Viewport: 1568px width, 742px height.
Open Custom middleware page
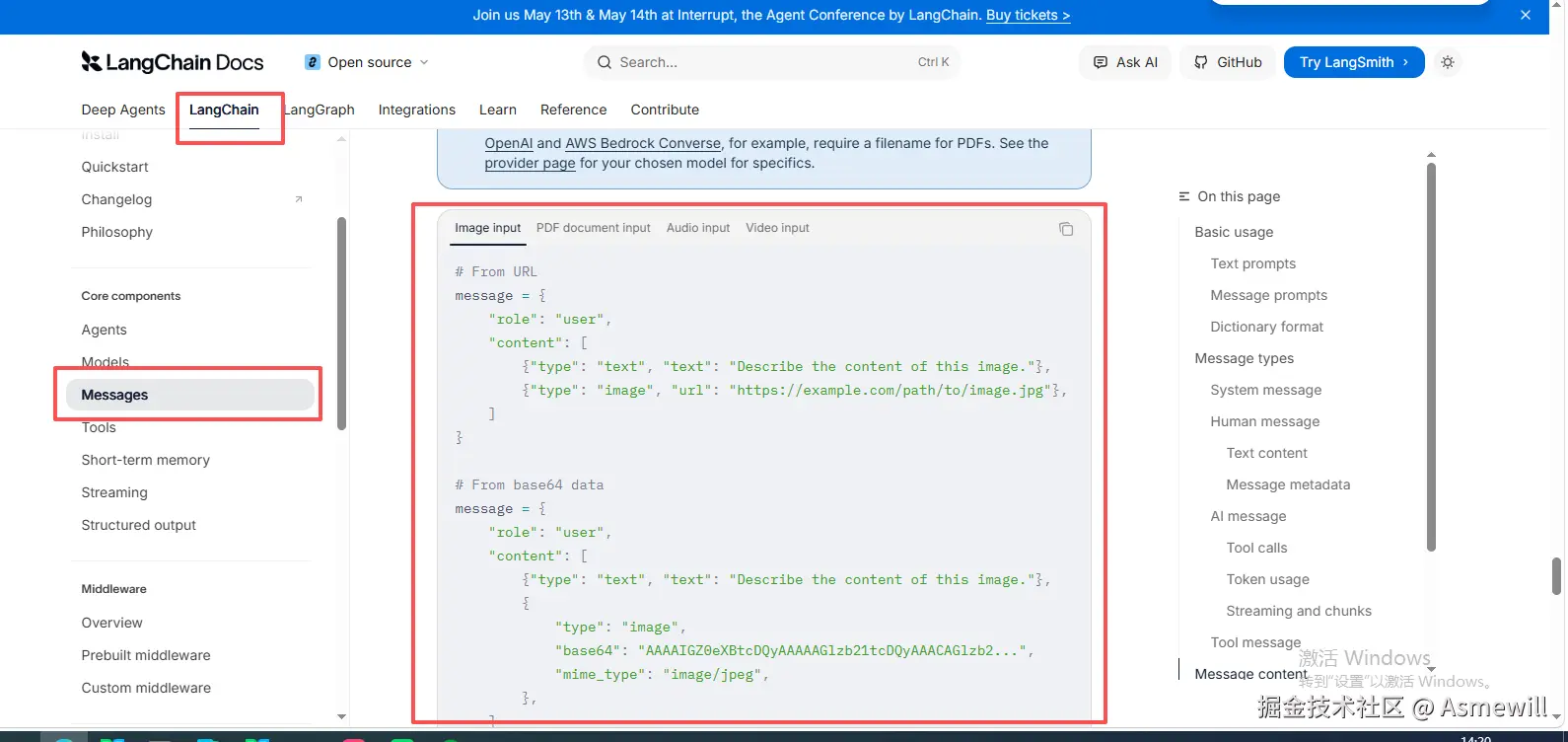(146, 688)
